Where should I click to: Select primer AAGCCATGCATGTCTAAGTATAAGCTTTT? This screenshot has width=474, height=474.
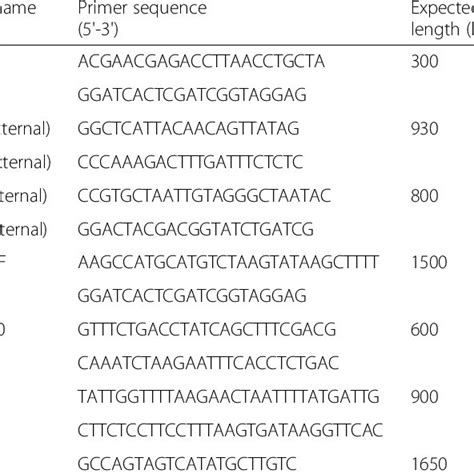(x=228, y=262)
